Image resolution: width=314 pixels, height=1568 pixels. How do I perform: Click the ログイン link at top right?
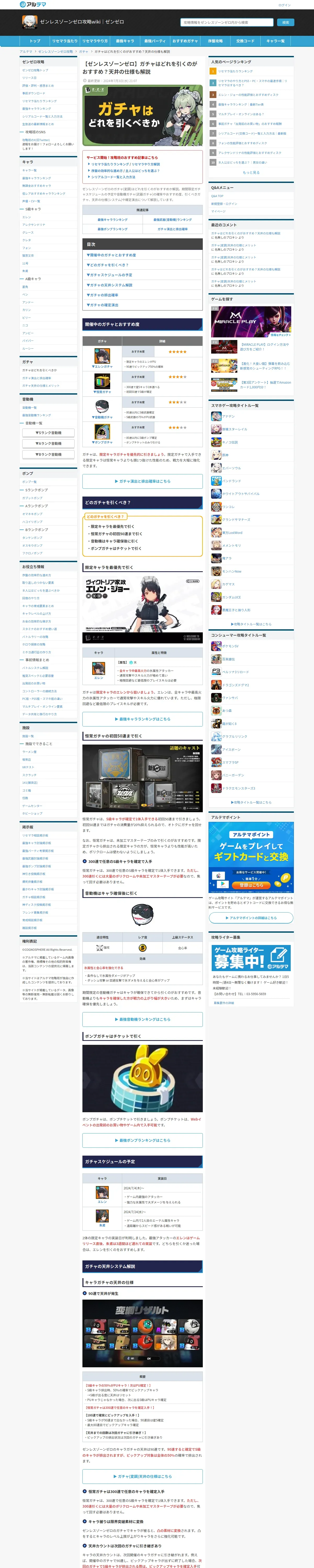coord(284,5)
